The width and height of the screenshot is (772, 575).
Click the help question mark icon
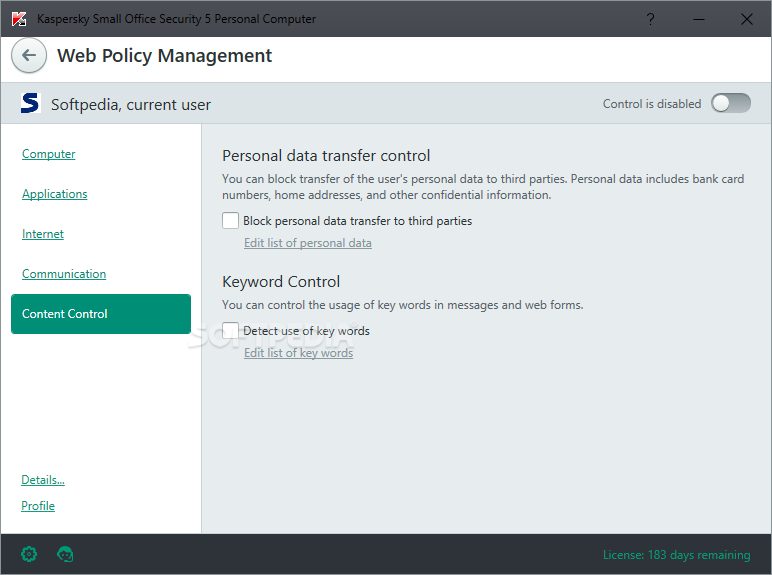[650, 19]
